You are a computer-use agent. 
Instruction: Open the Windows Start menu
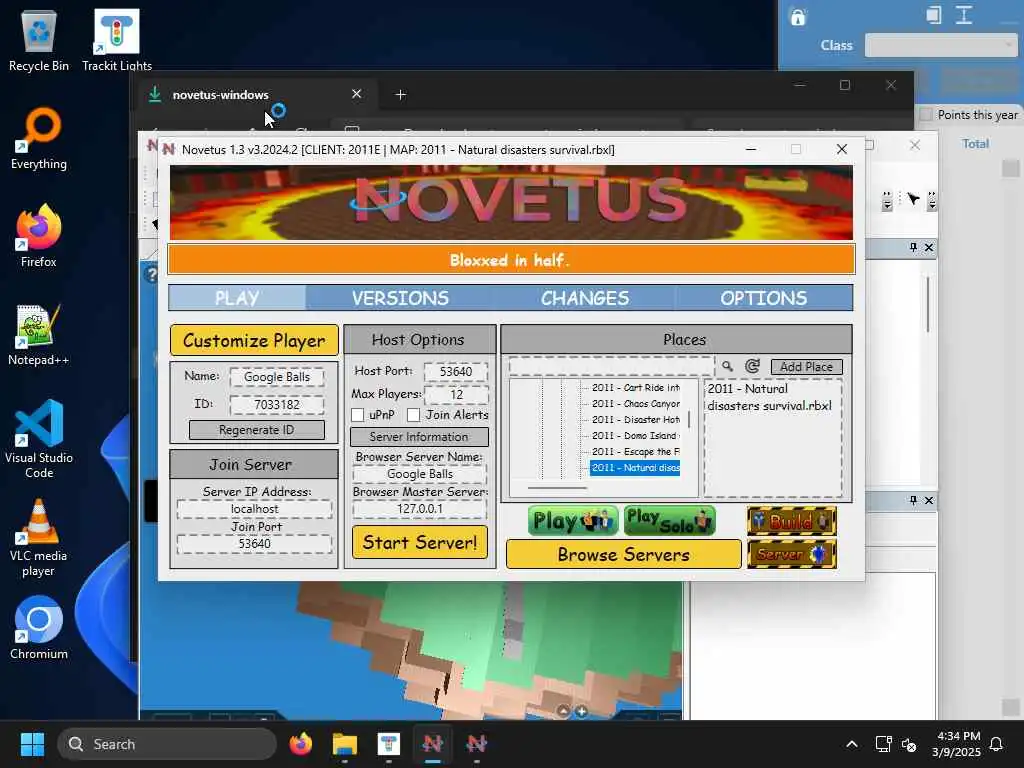coord(32,744)
